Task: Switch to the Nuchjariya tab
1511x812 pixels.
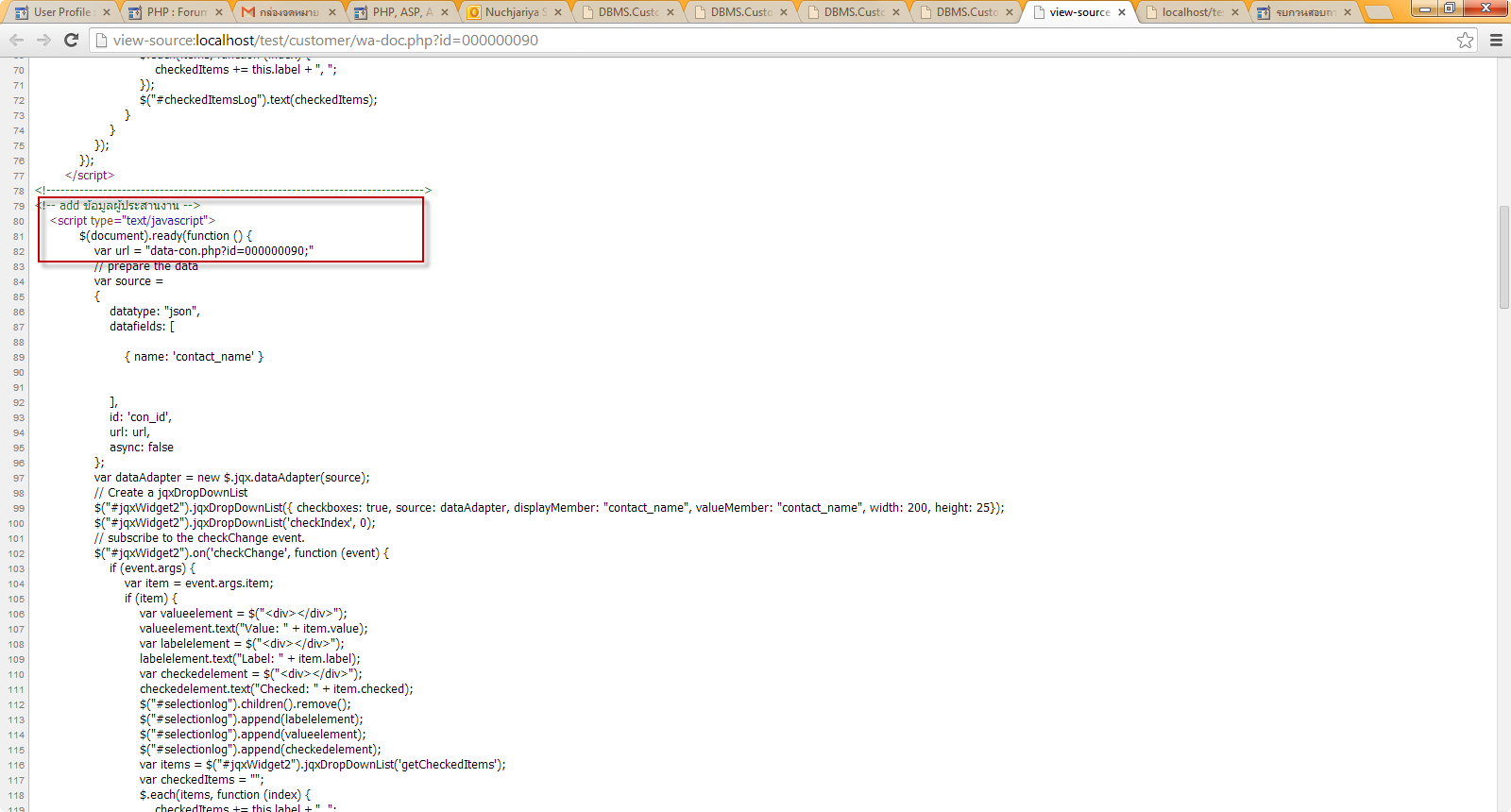Action: [x=516, y=12]
